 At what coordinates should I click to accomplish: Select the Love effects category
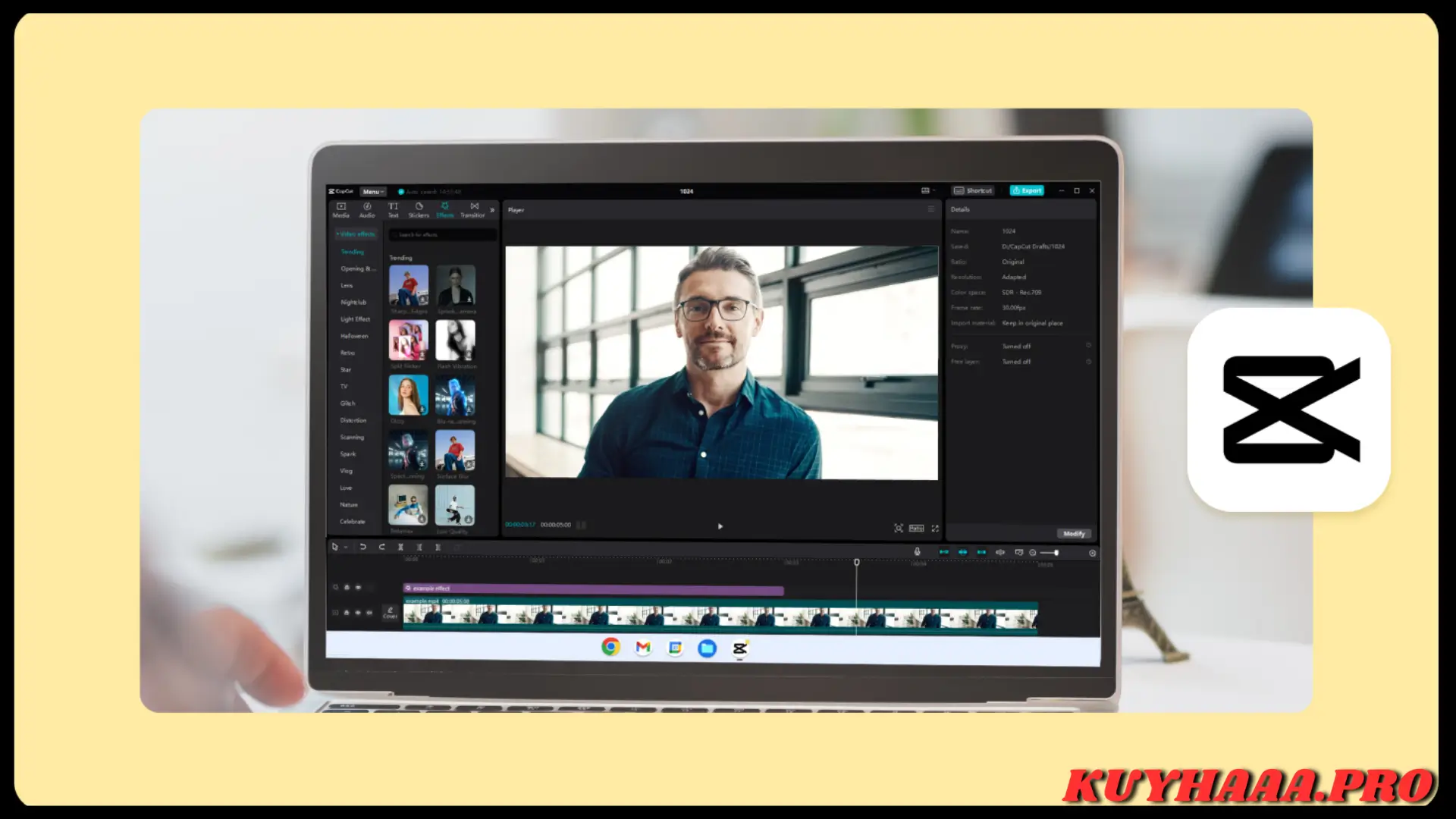click(346, 488)
